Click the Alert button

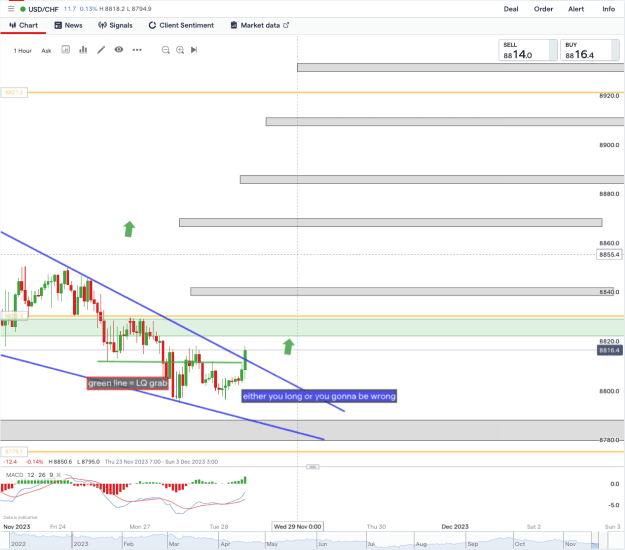click(x=576, y=9)
